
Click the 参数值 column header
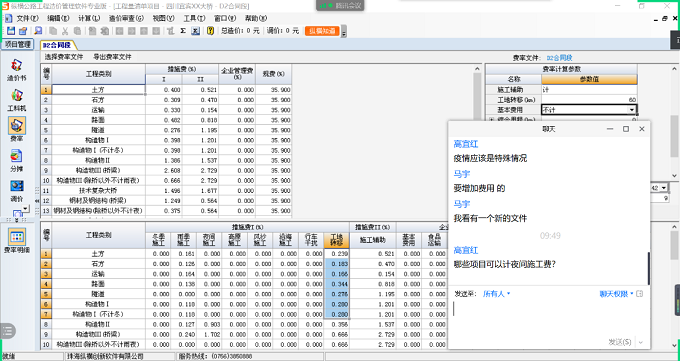[x=589, y=79]
